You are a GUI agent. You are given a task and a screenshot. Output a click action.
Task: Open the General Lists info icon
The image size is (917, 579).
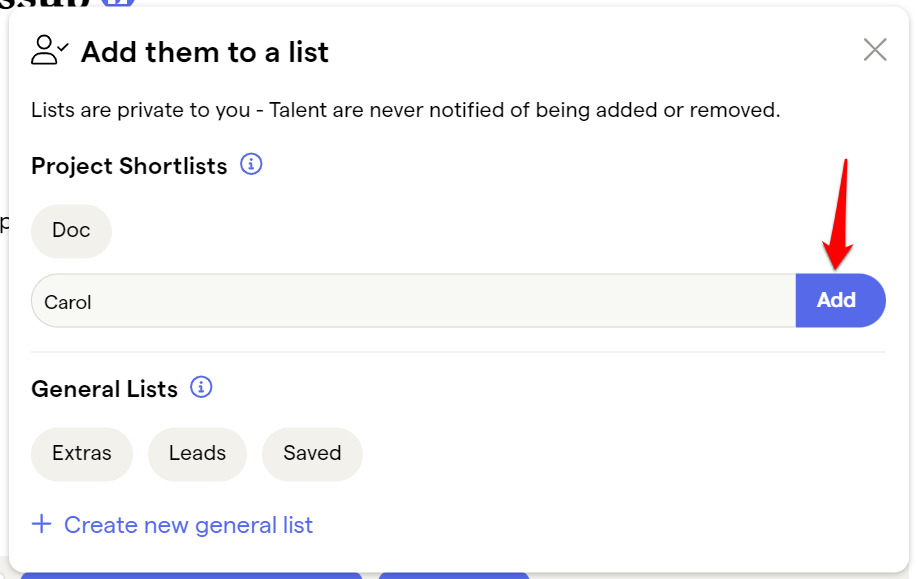pyautogui.click(x=201, y=387)
